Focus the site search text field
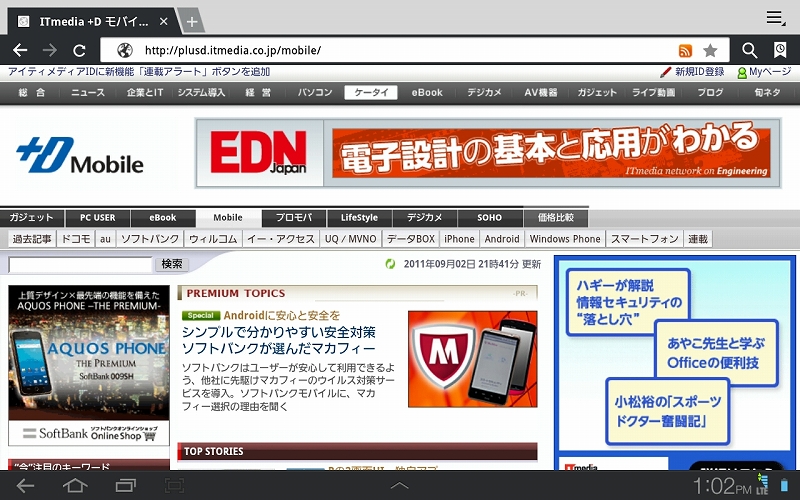 pyautogui.click(x=80, y=265)
